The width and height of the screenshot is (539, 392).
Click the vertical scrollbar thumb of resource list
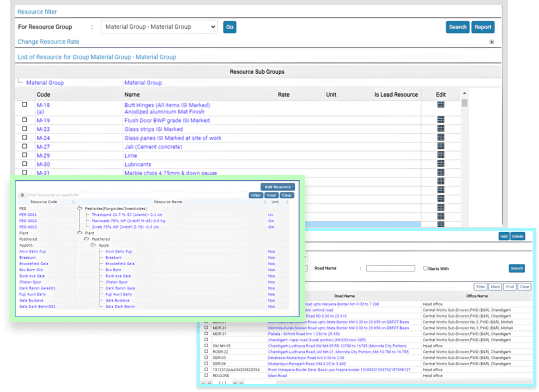(464, 103)
